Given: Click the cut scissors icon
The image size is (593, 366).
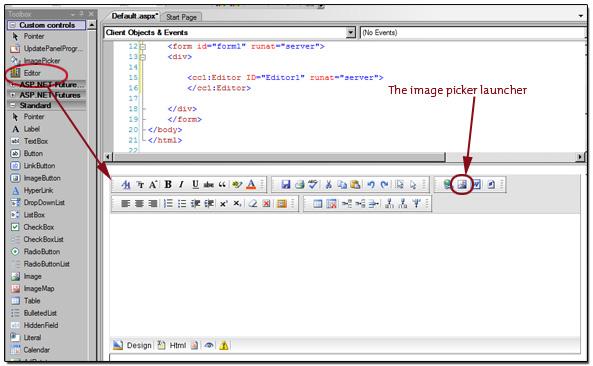Looking at the screenshot, I should click(x=328, y=185).
